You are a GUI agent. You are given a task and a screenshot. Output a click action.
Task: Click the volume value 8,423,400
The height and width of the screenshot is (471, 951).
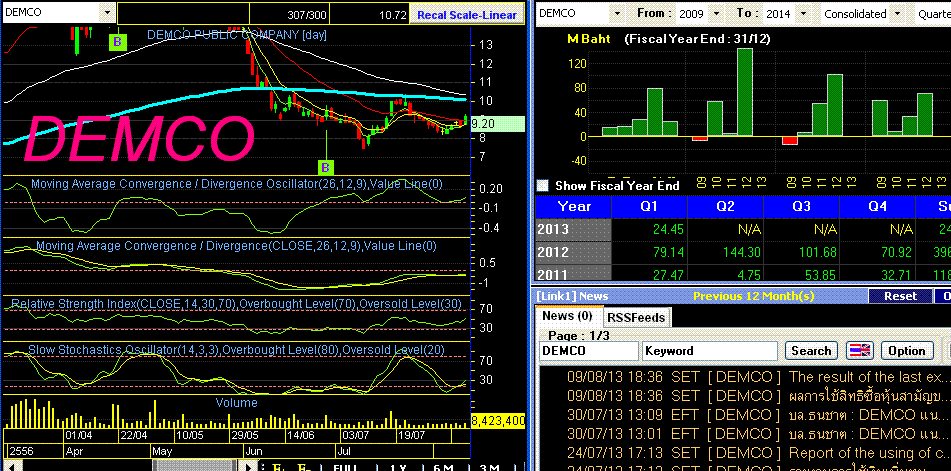pyautogui.click(x=497, y=421)
